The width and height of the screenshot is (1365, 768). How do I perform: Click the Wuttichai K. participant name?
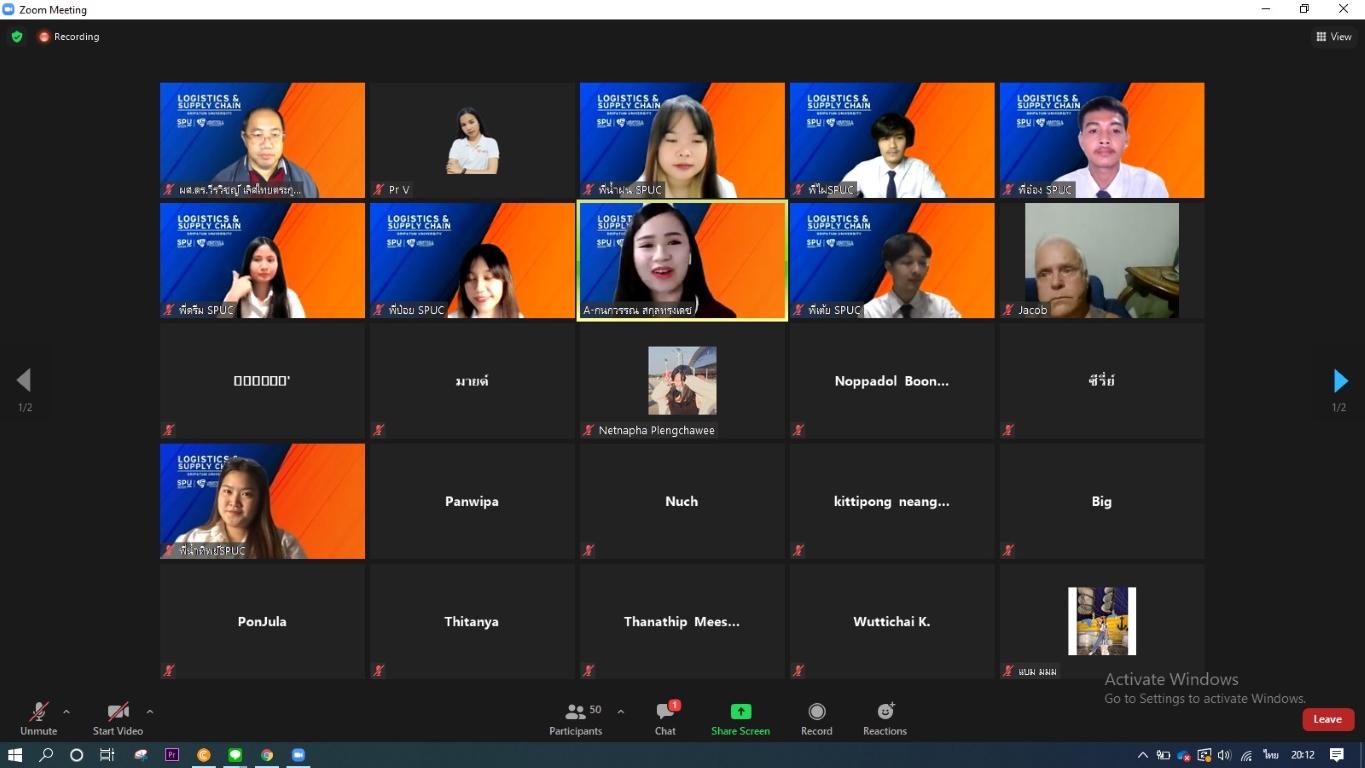[892, 621]
